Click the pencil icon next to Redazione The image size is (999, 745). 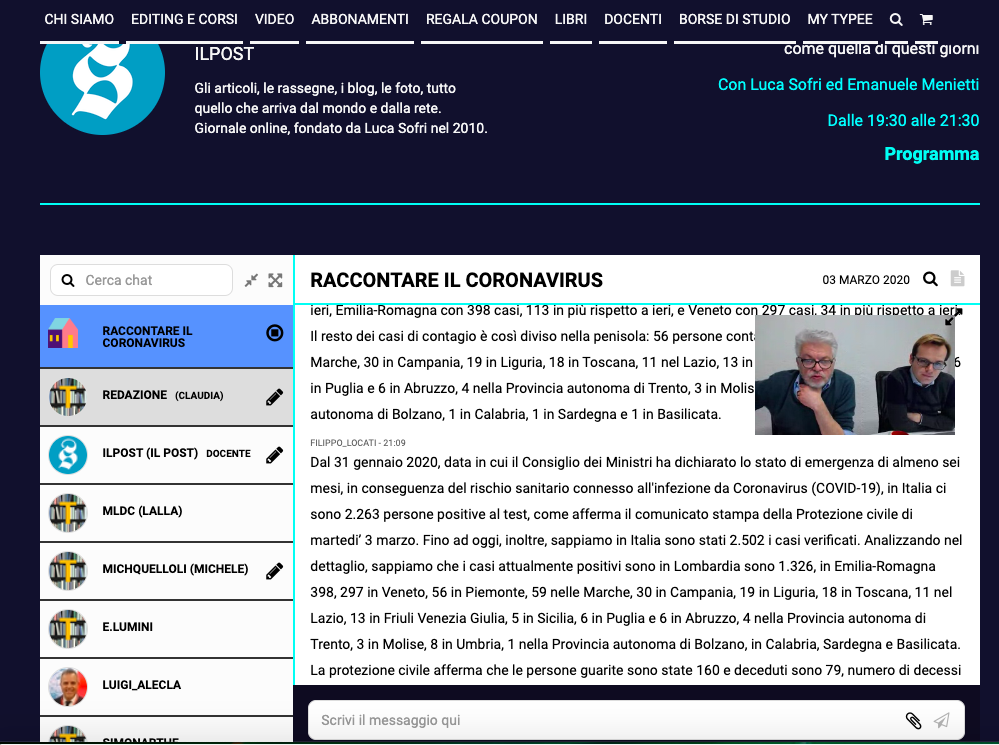[274, 397]
